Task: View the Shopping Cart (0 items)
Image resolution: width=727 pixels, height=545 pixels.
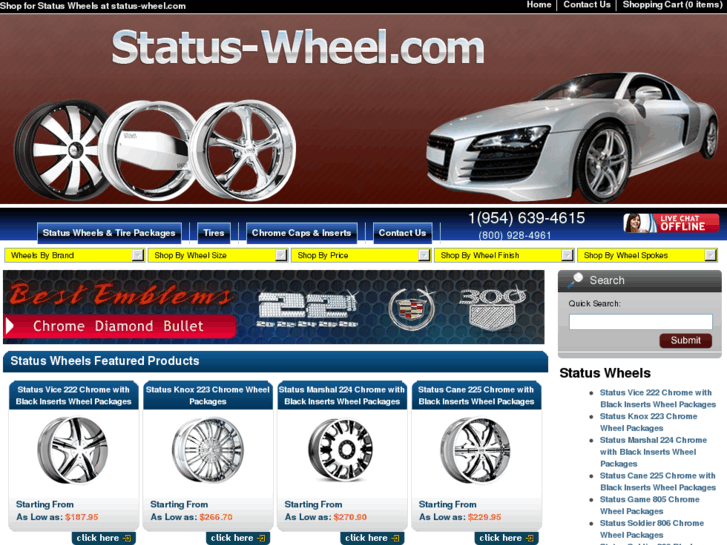Action: click(672, 5)
